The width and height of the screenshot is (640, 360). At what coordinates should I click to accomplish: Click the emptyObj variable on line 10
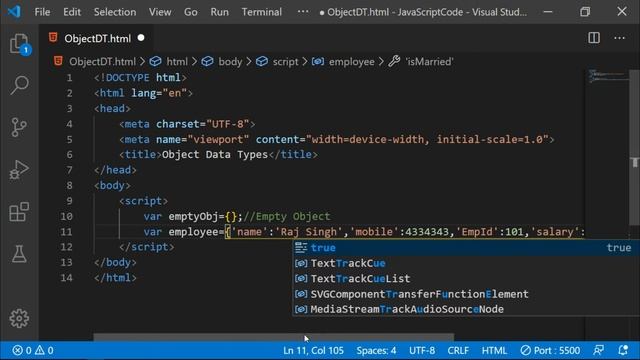[193, 216]
